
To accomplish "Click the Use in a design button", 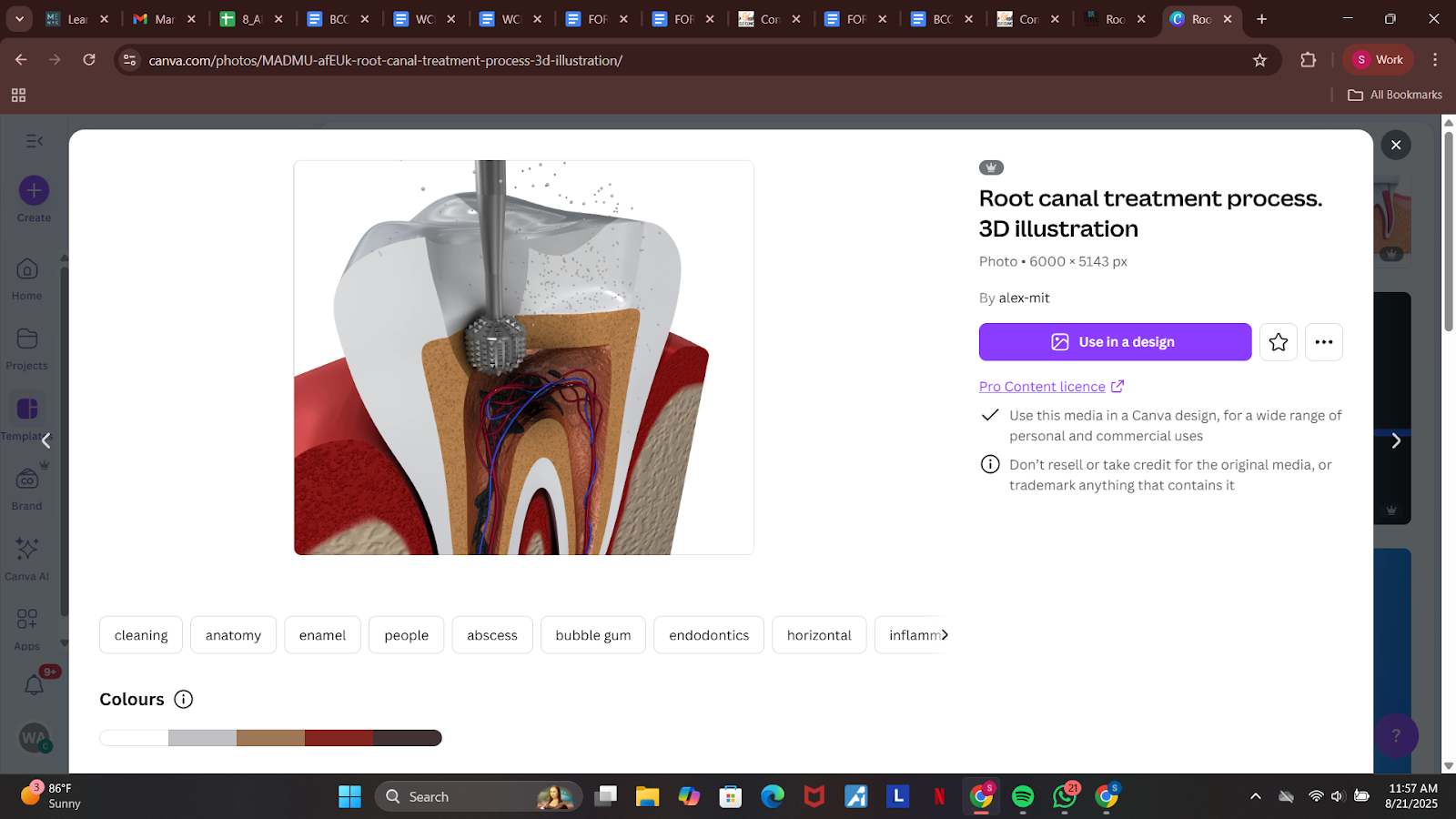I will point(1115,341).
